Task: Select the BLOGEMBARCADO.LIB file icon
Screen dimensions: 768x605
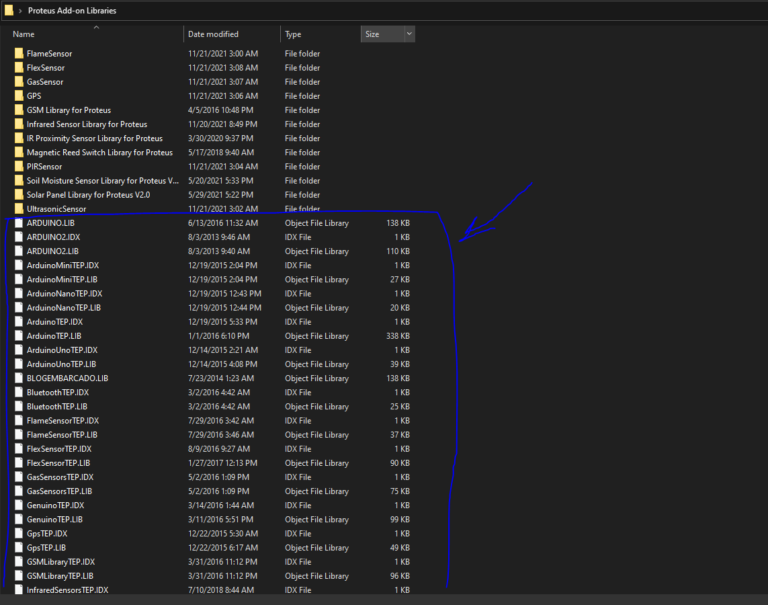Action: coord(19,378)
